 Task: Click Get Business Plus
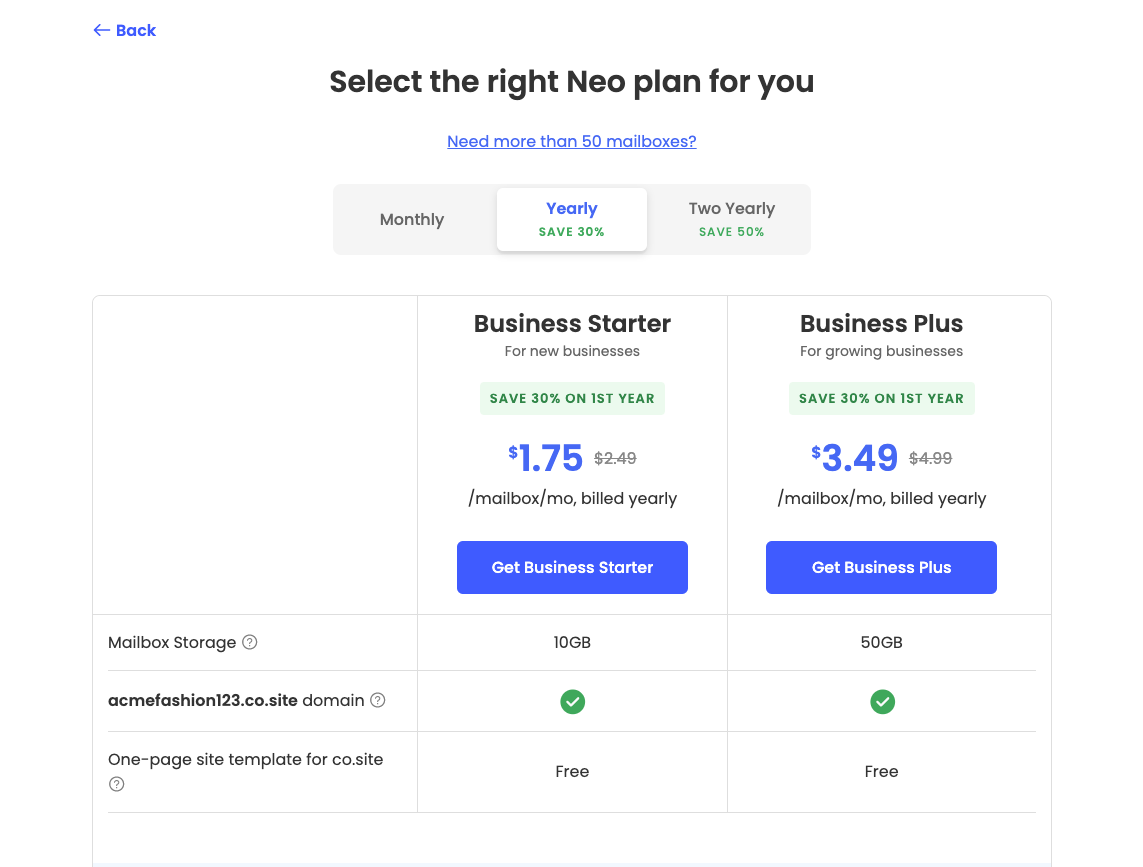click(x=881, y=567)
